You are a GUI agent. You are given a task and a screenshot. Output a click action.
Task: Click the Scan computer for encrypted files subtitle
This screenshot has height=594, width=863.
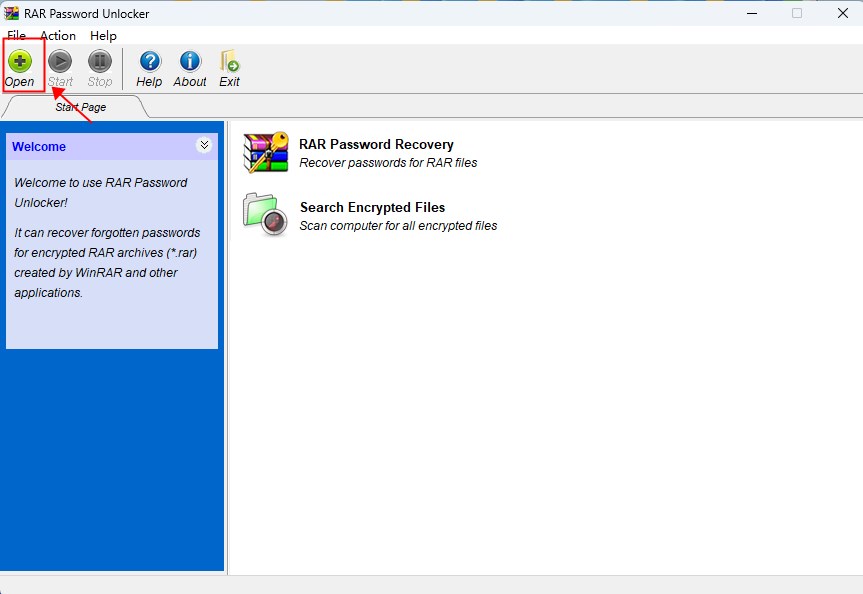397,224
